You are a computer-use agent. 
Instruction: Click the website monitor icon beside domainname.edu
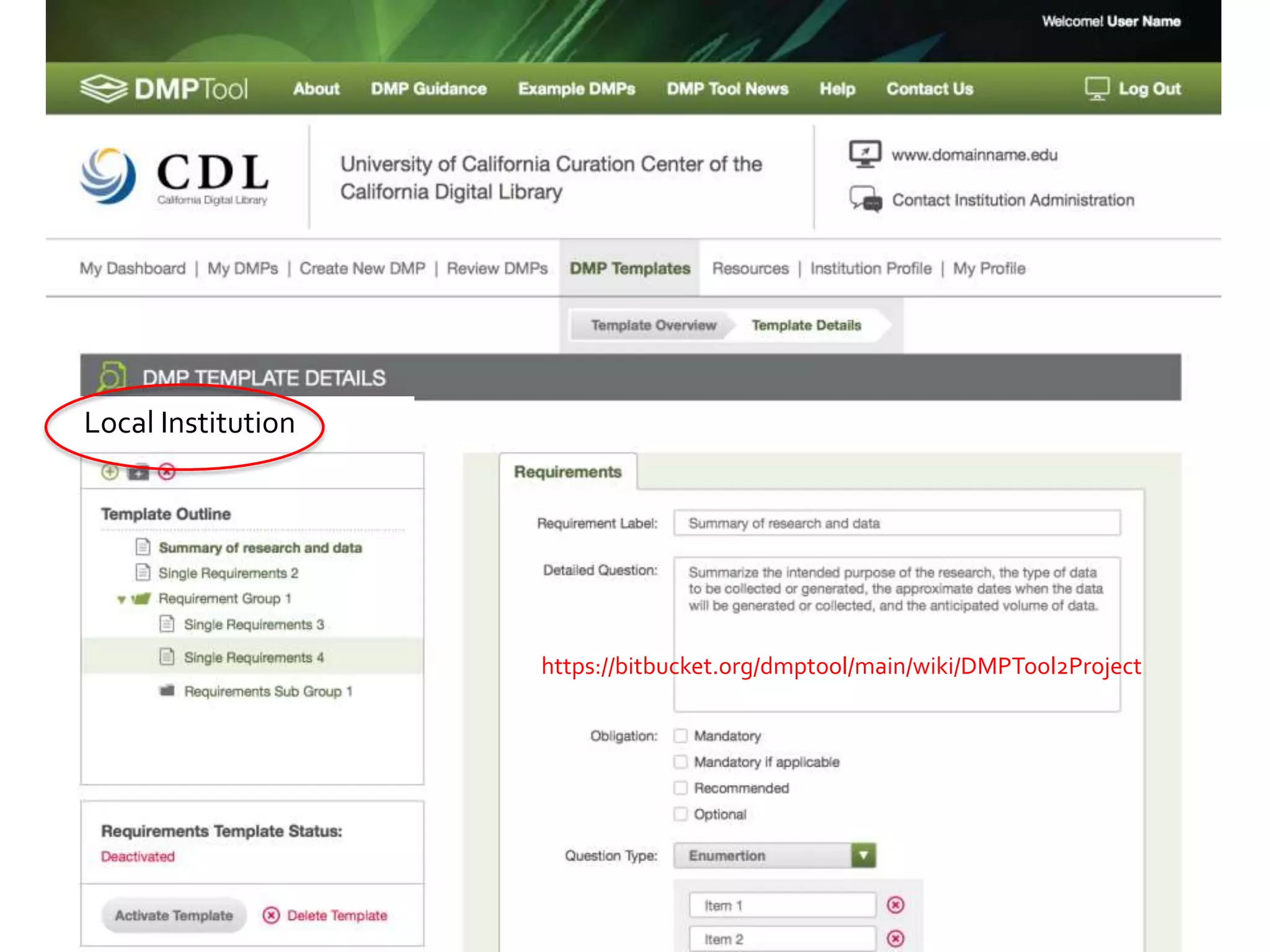(864, 154)
